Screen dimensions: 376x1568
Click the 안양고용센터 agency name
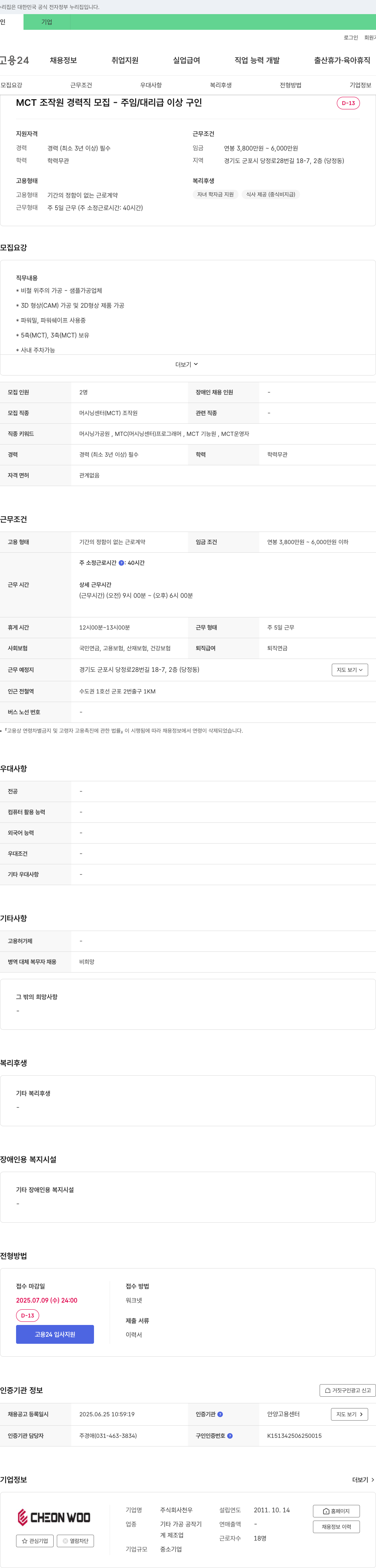[x=284, y=1414]
